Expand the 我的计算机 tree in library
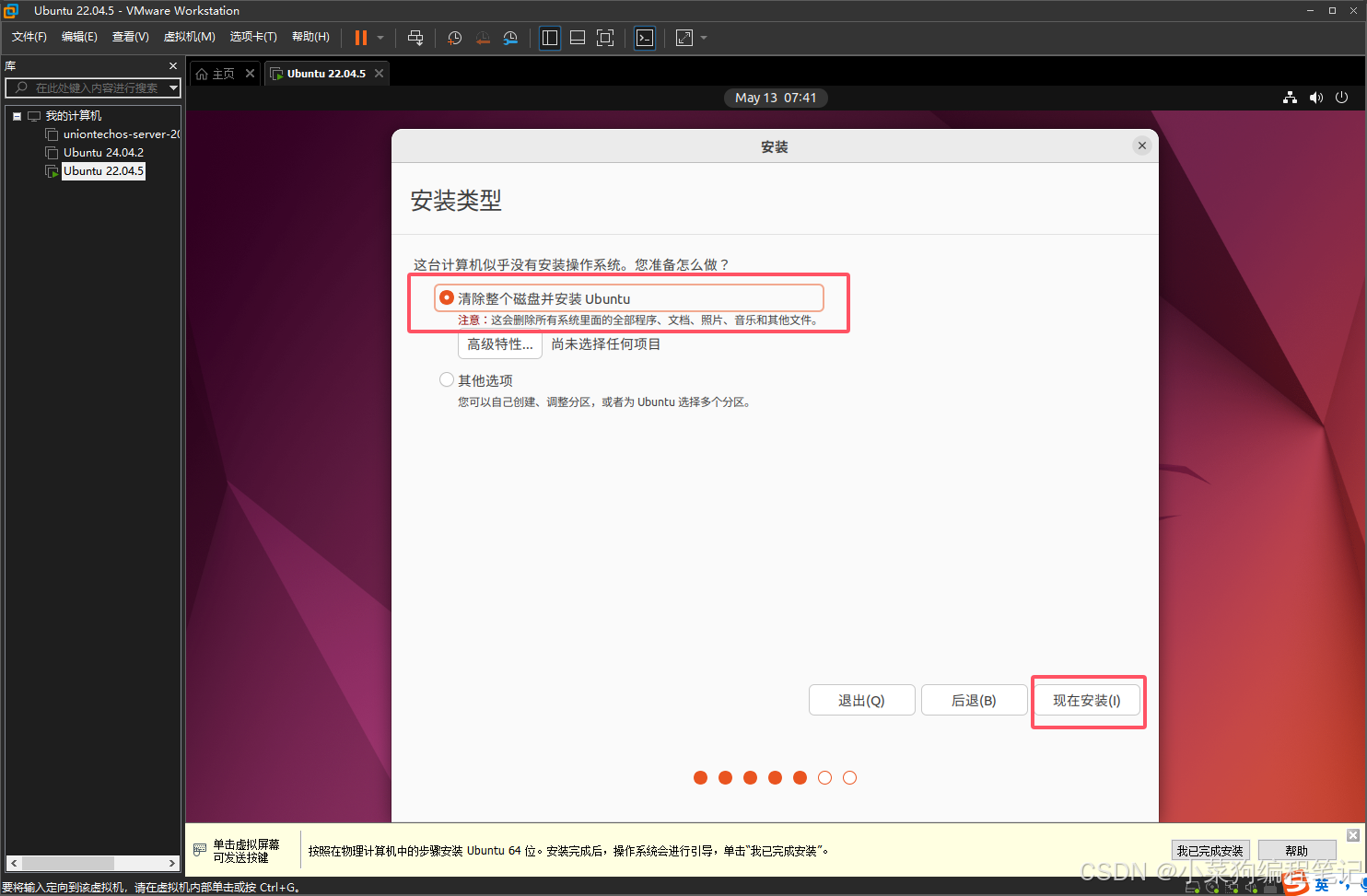The image size is (1367, 896). (17, 115)
